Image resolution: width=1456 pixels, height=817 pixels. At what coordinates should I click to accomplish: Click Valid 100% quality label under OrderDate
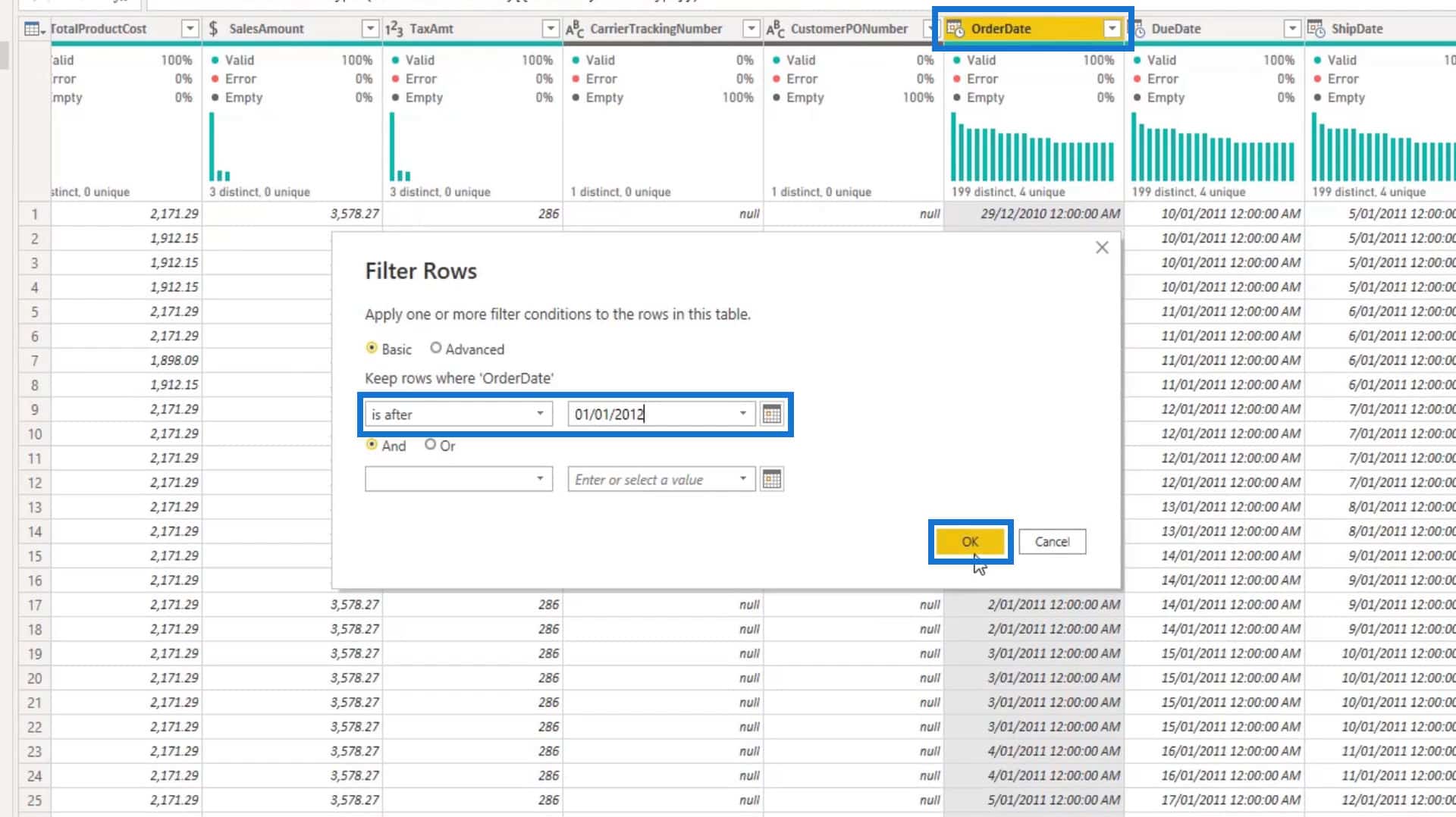click(x=1034, y=60)
